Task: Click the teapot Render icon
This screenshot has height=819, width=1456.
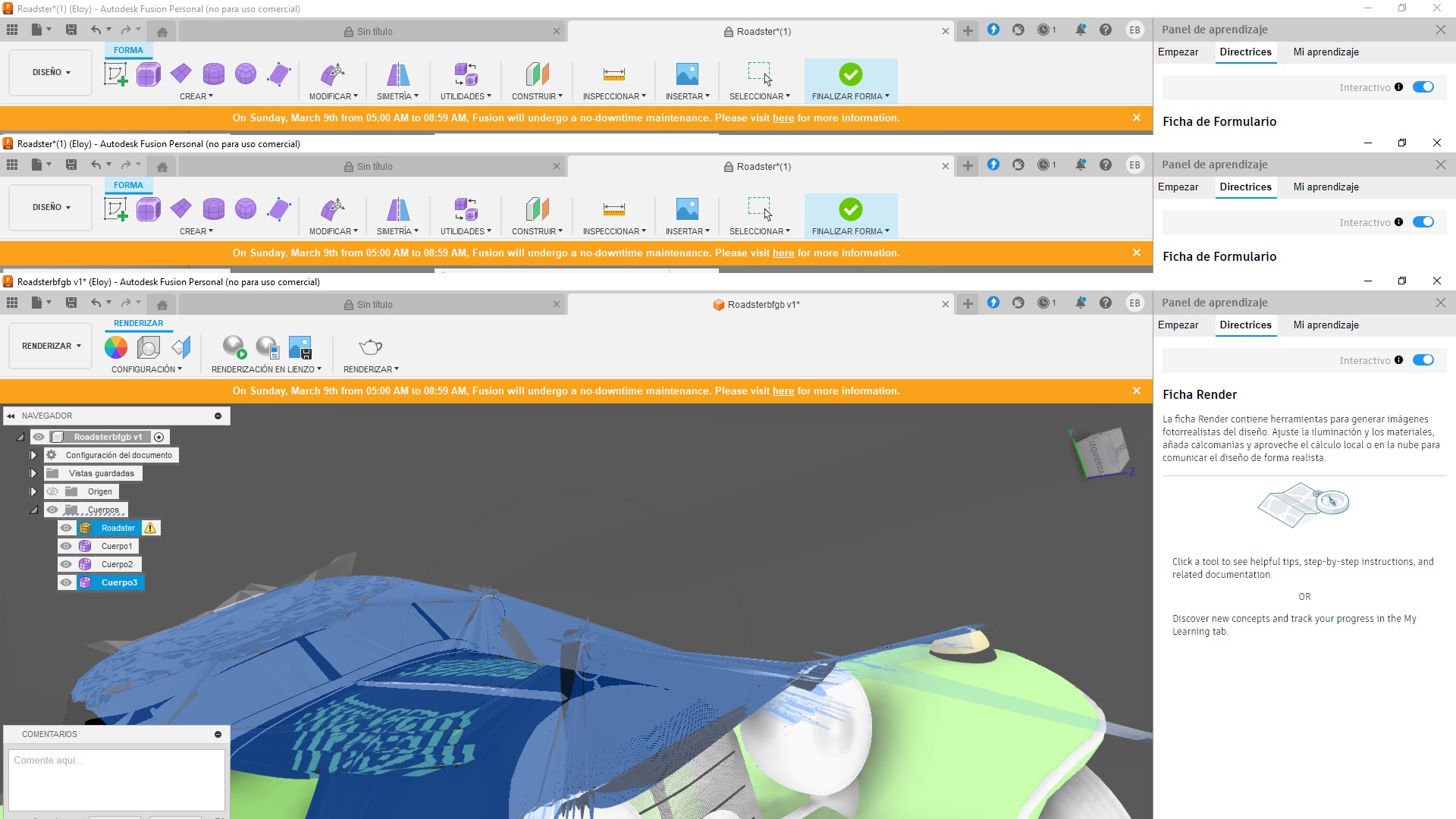Action: pos(370,347)
